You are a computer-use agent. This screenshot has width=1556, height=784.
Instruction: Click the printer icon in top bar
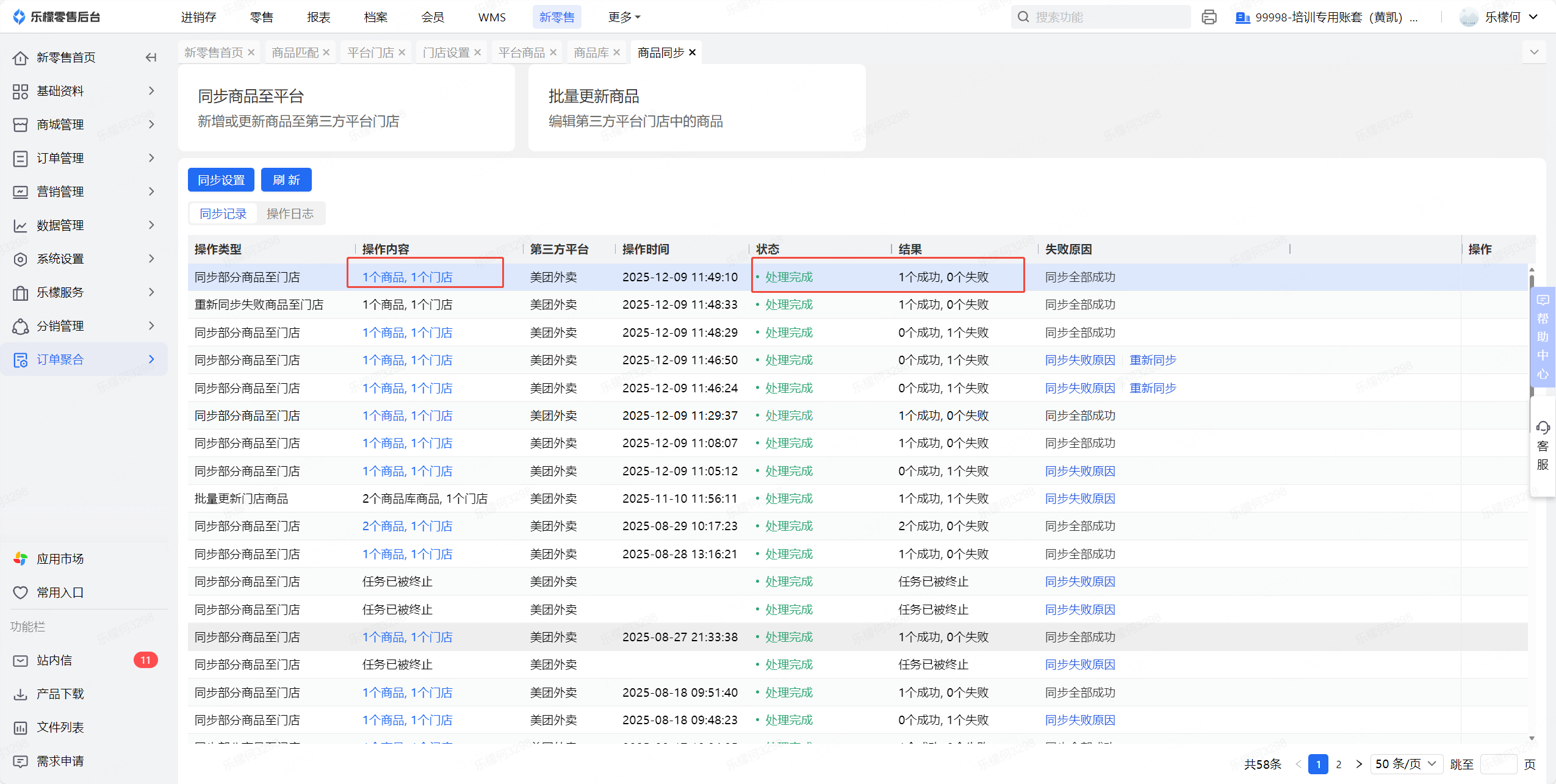[x=1209, y=17]
